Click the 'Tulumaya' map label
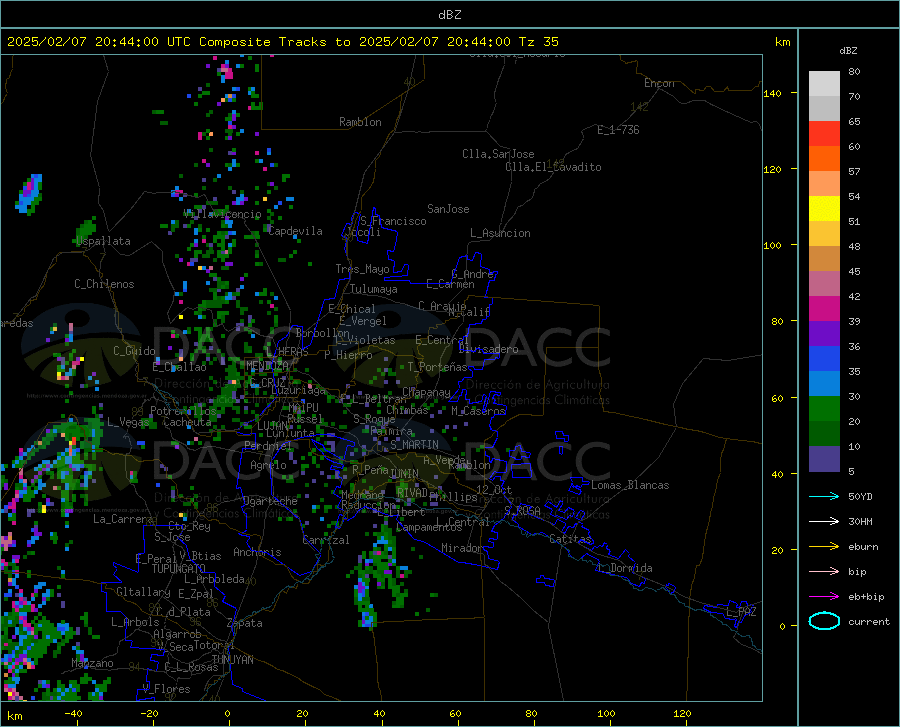900x727 pixels. [374, 289]
